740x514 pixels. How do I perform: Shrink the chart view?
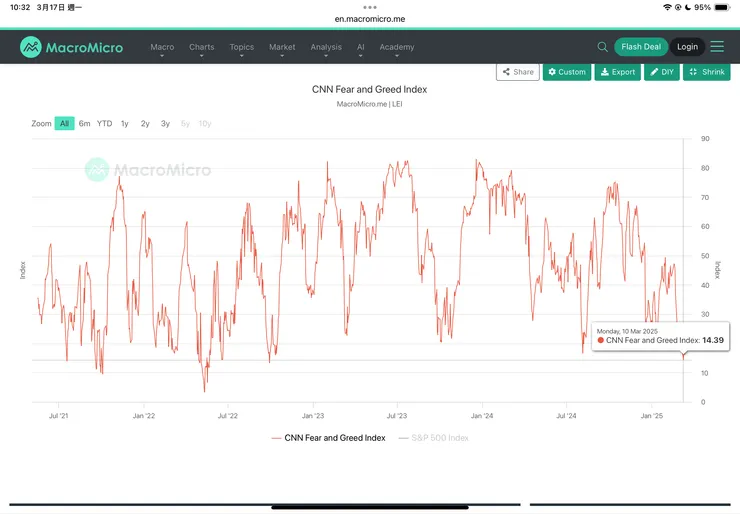[706, 72]
